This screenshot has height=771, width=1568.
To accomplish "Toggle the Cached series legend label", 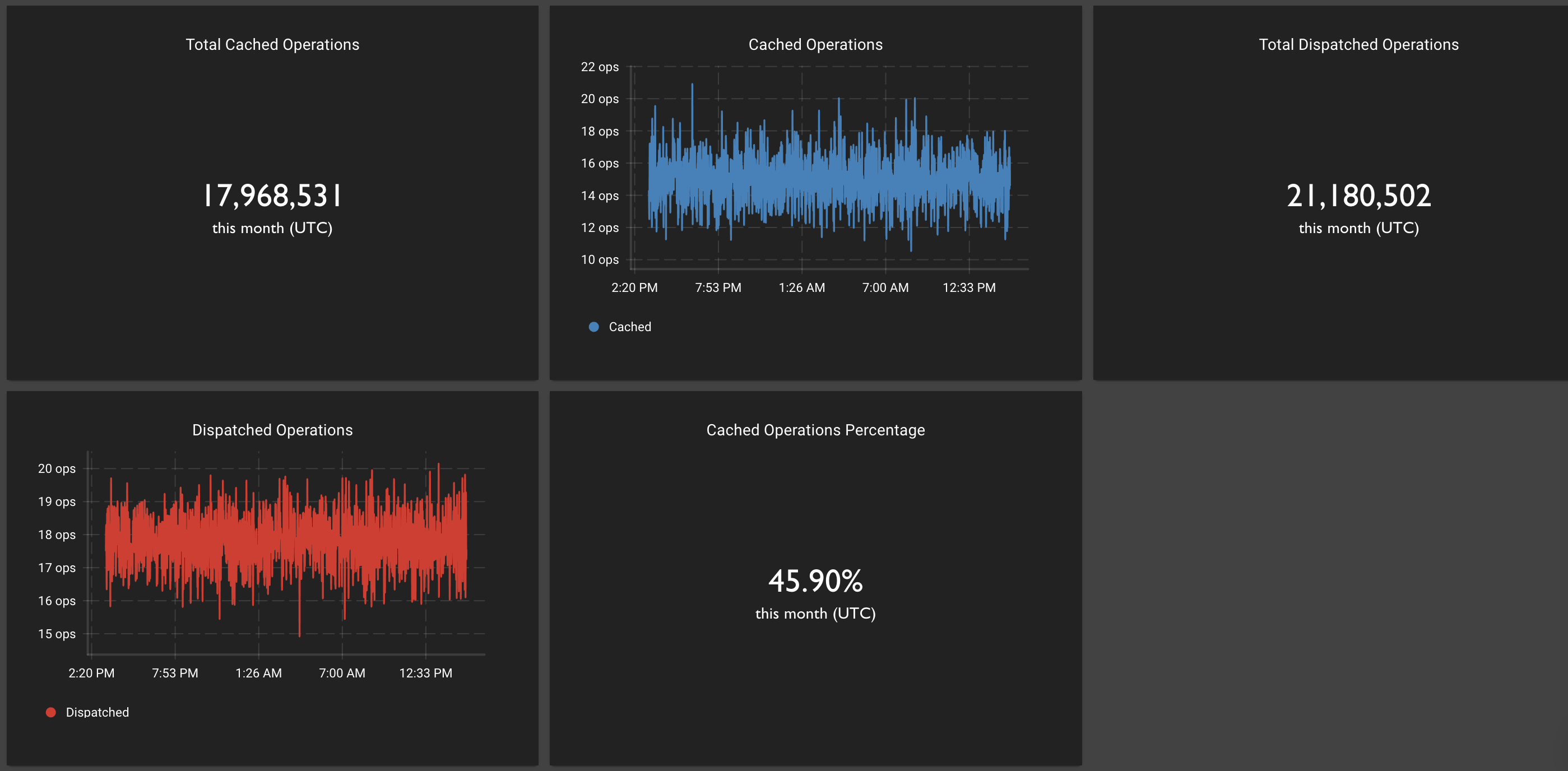I will pyautogui.click(x=630, y=327).
